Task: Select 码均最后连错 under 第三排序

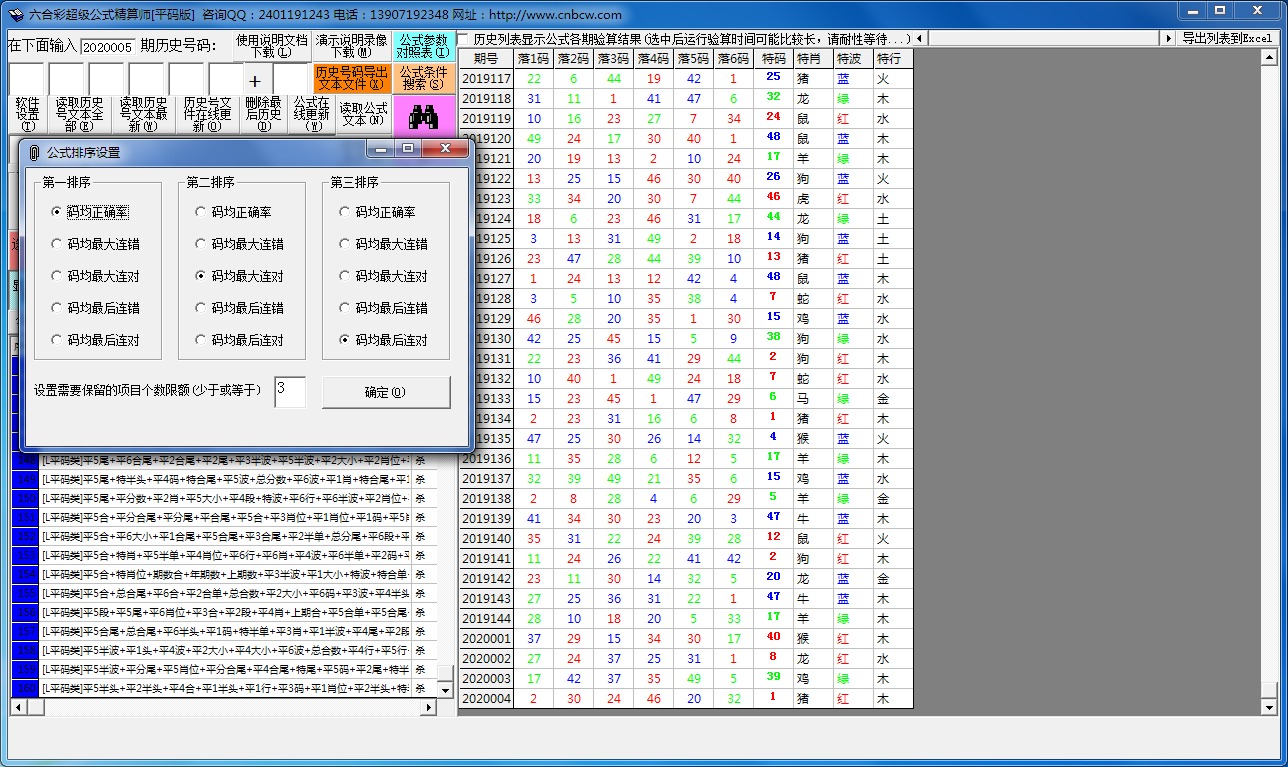Action: [x=345, y=308]
